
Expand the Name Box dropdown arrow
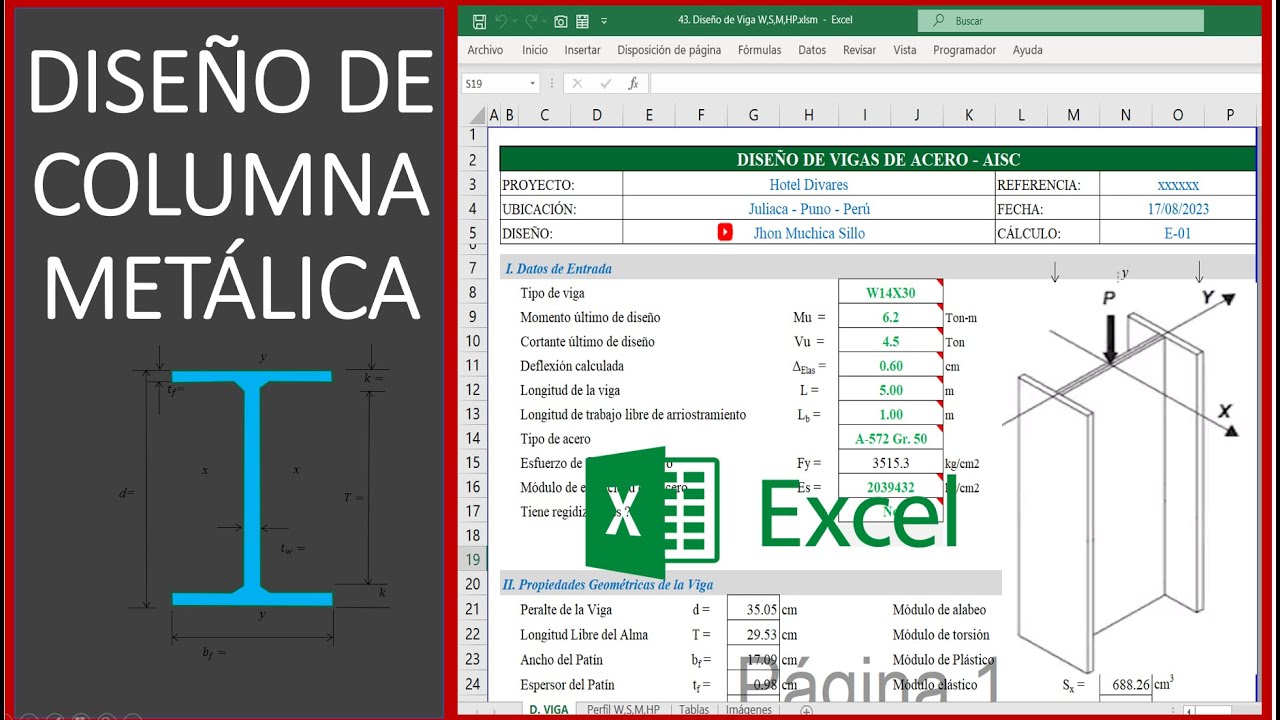(x=533, y=84)
